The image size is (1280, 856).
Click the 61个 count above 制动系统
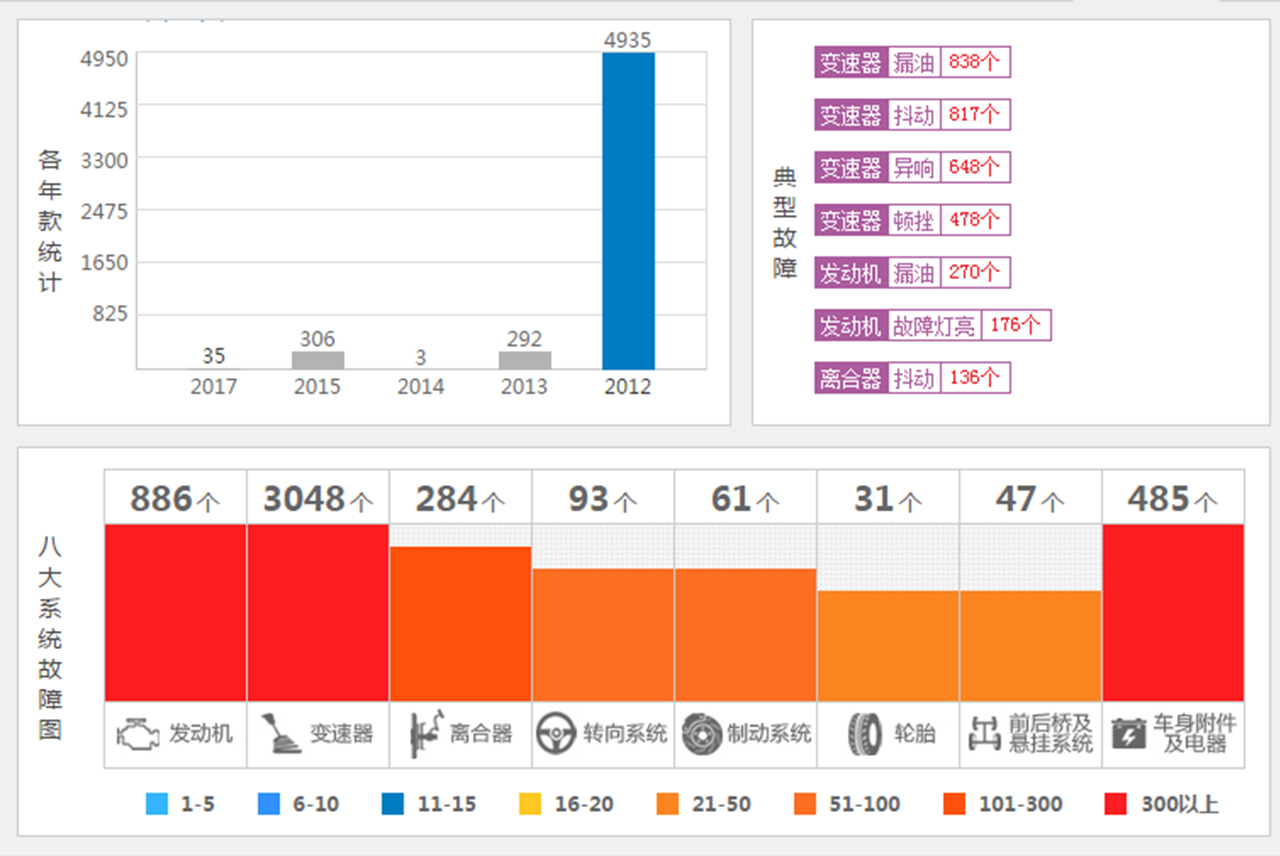(x=746, y=498)
